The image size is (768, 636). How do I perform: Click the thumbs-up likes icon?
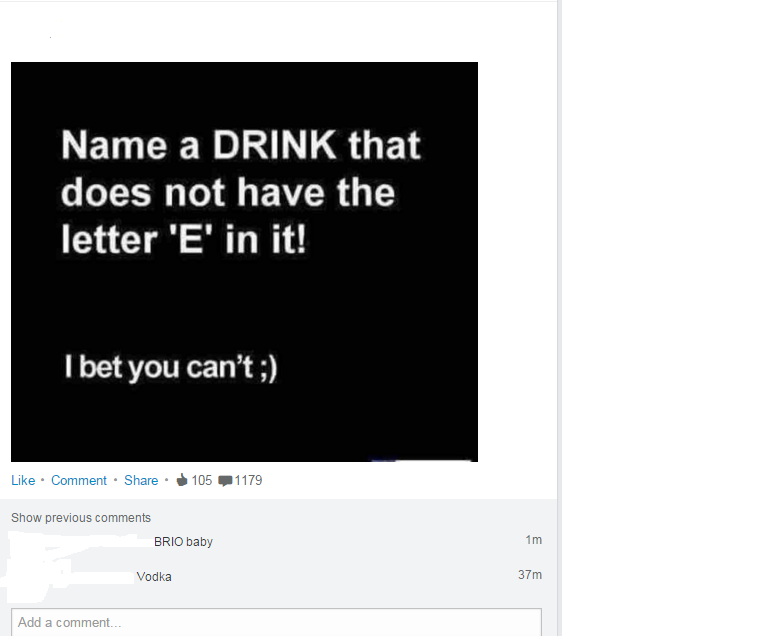(182, 480)
